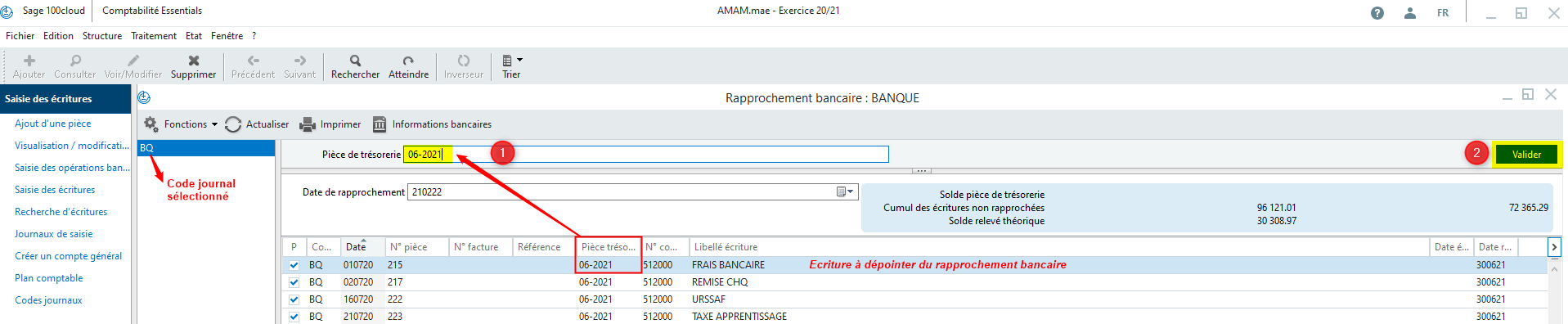Go to Précédent record arrow
1568x324 pixels.
point(254,61)
